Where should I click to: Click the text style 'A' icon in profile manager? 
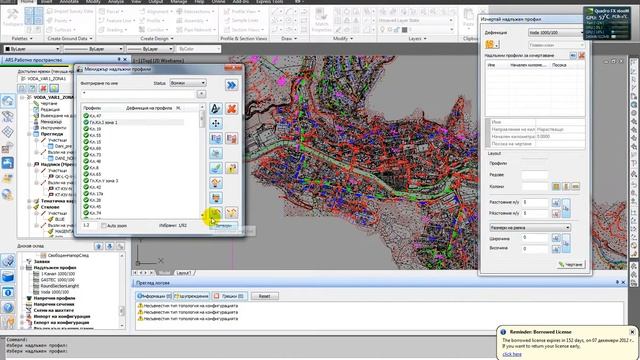pos(216,109)
